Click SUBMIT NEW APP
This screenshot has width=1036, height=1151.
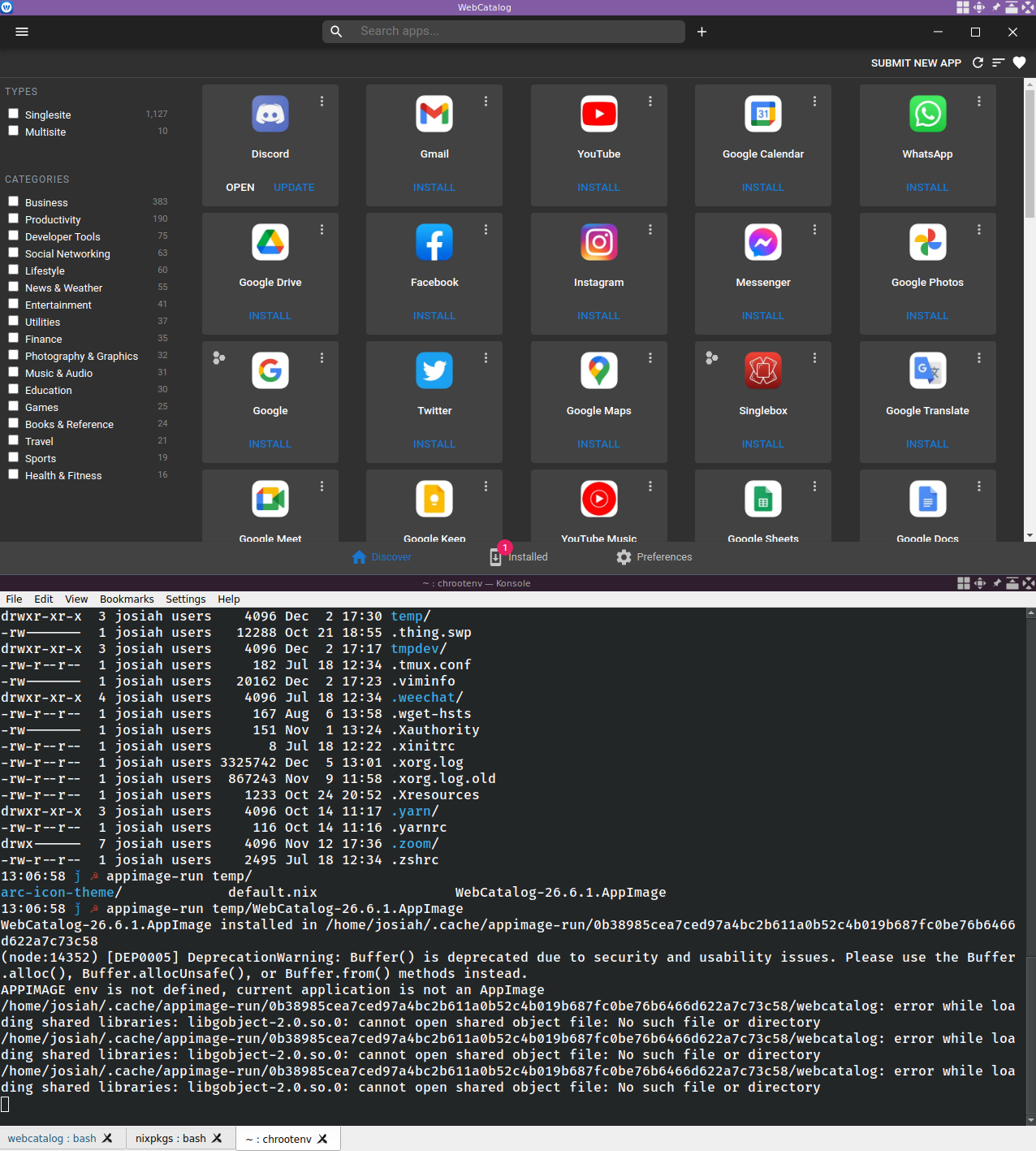916,63
